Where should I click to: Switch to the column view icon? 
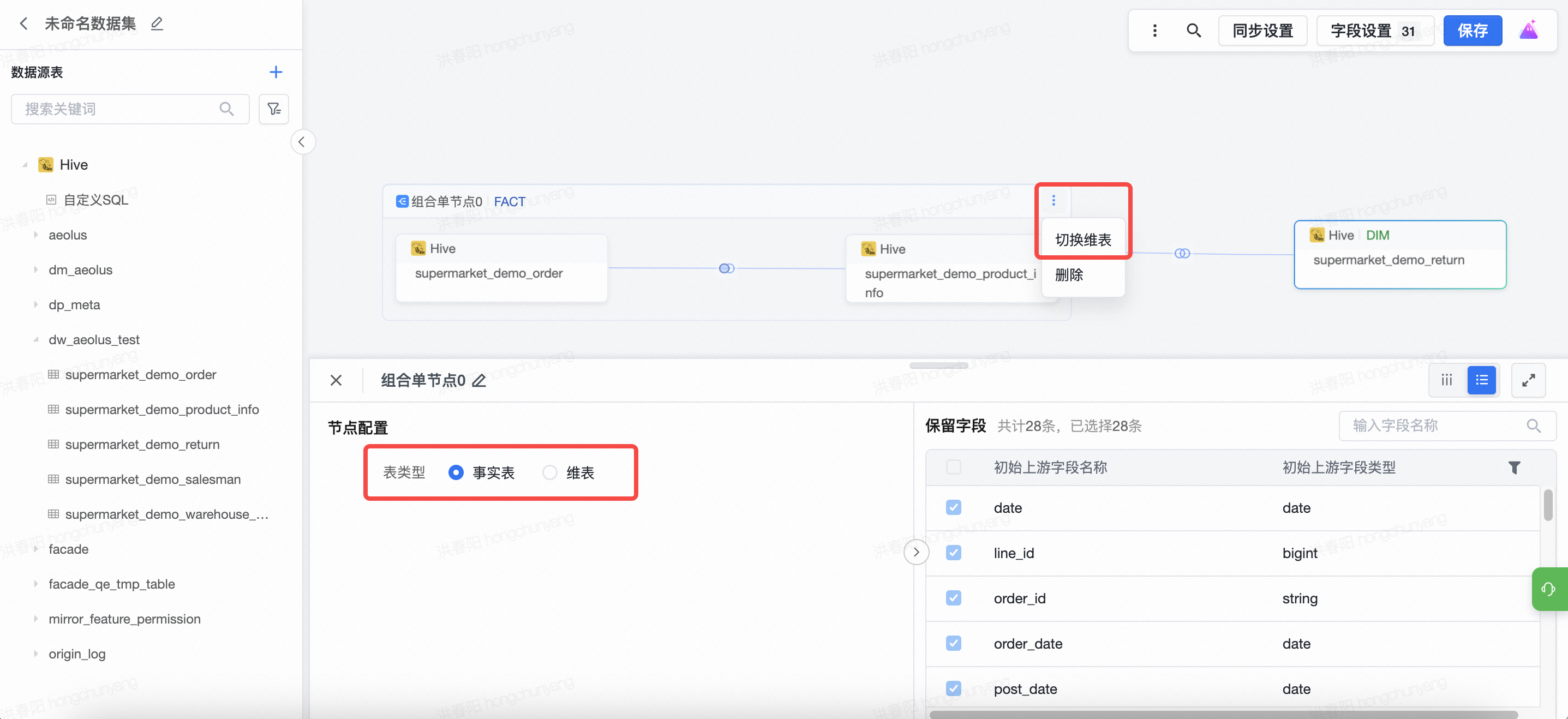[1447, 381]
